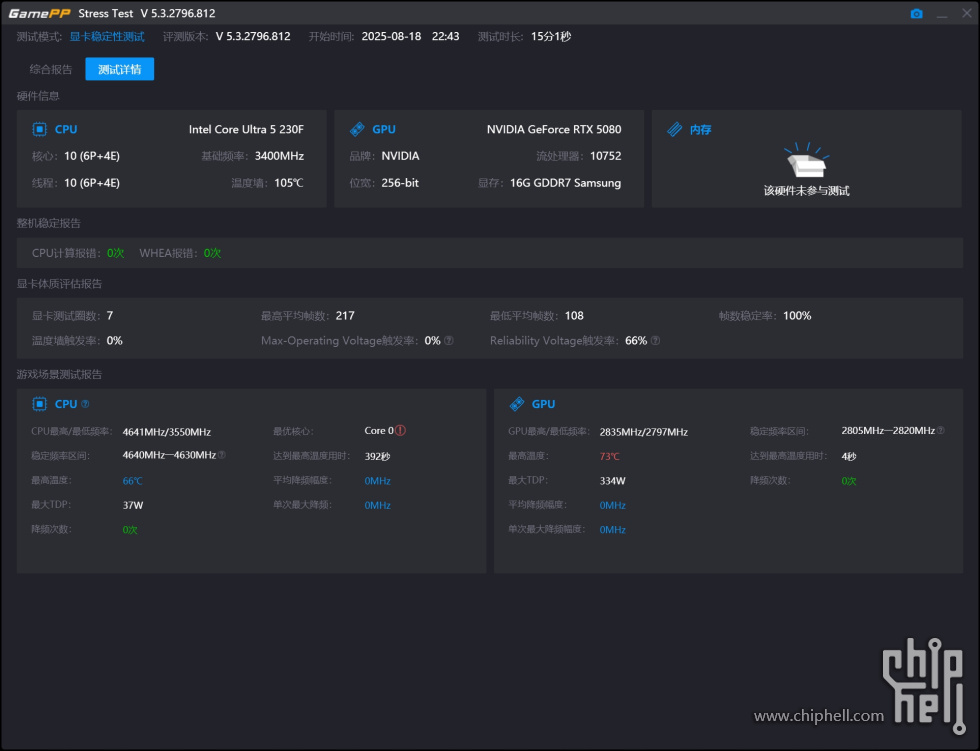Click the GPU 最高温度 73℃ value

click(609, 457)
